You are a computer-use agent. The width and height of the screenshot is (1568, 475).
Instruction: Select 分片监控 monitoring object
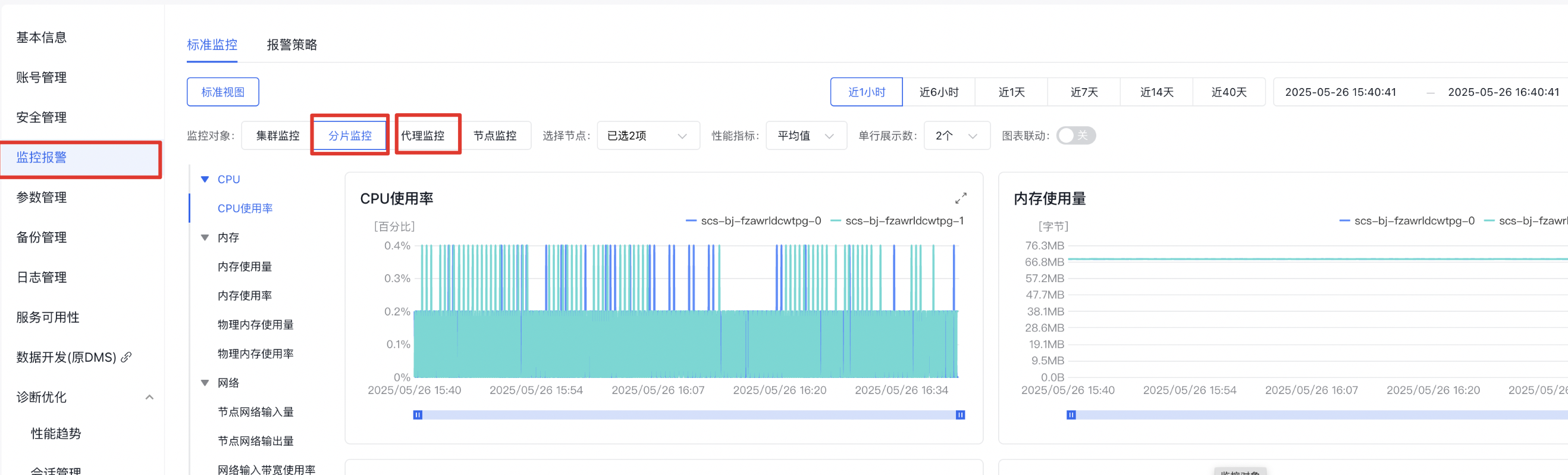click(350, 135)
